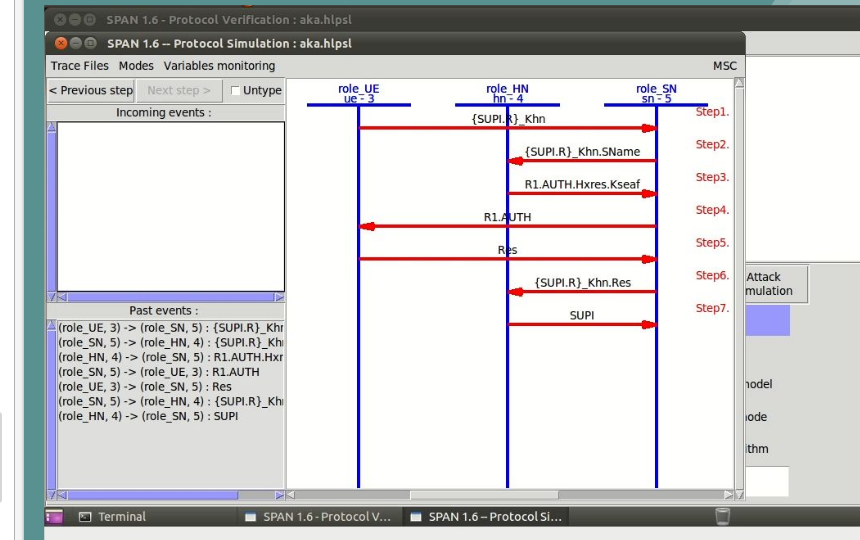Open the Trace Files menu
This screenshot has height=540, width=860.
click(x=80, y=66)
